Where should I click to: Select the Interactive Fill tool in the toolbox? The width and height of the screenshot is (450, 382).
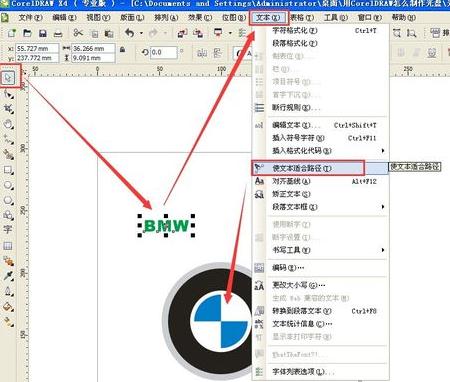8,322
